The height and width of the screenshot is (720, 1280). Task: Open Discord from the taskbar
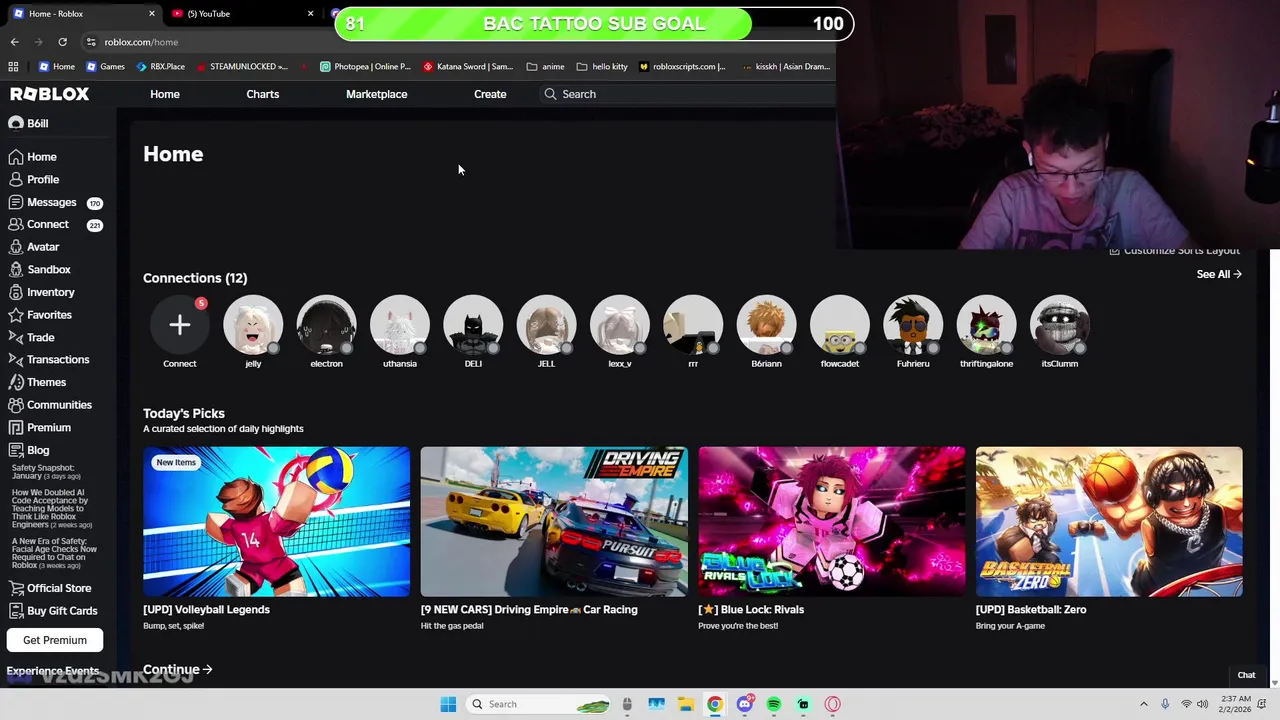tap(744, 704)
